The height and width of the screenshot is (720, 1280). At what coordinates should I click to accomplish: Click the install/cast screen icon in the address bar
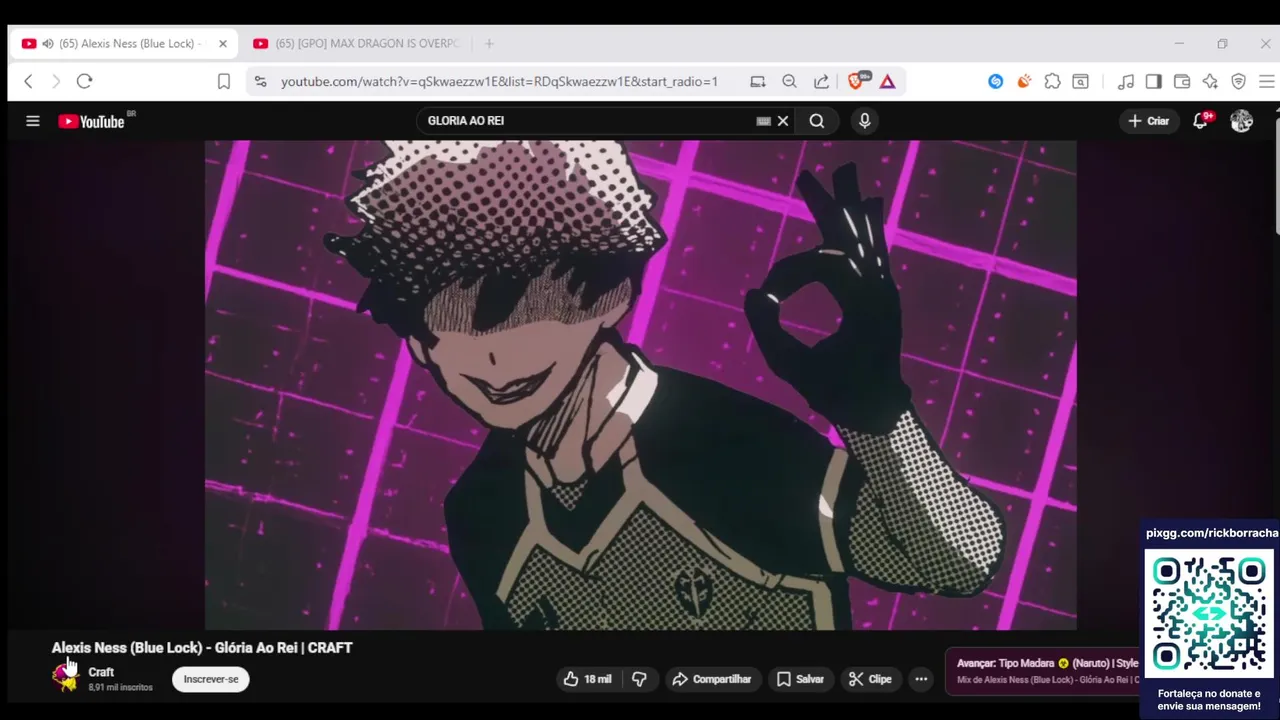(x=758, y=82)
